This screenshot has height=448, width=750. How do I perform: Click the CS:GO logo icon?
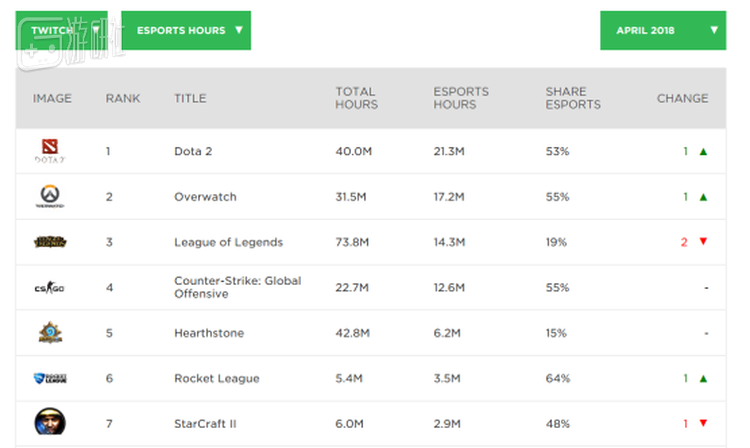[x=50, y=288]
